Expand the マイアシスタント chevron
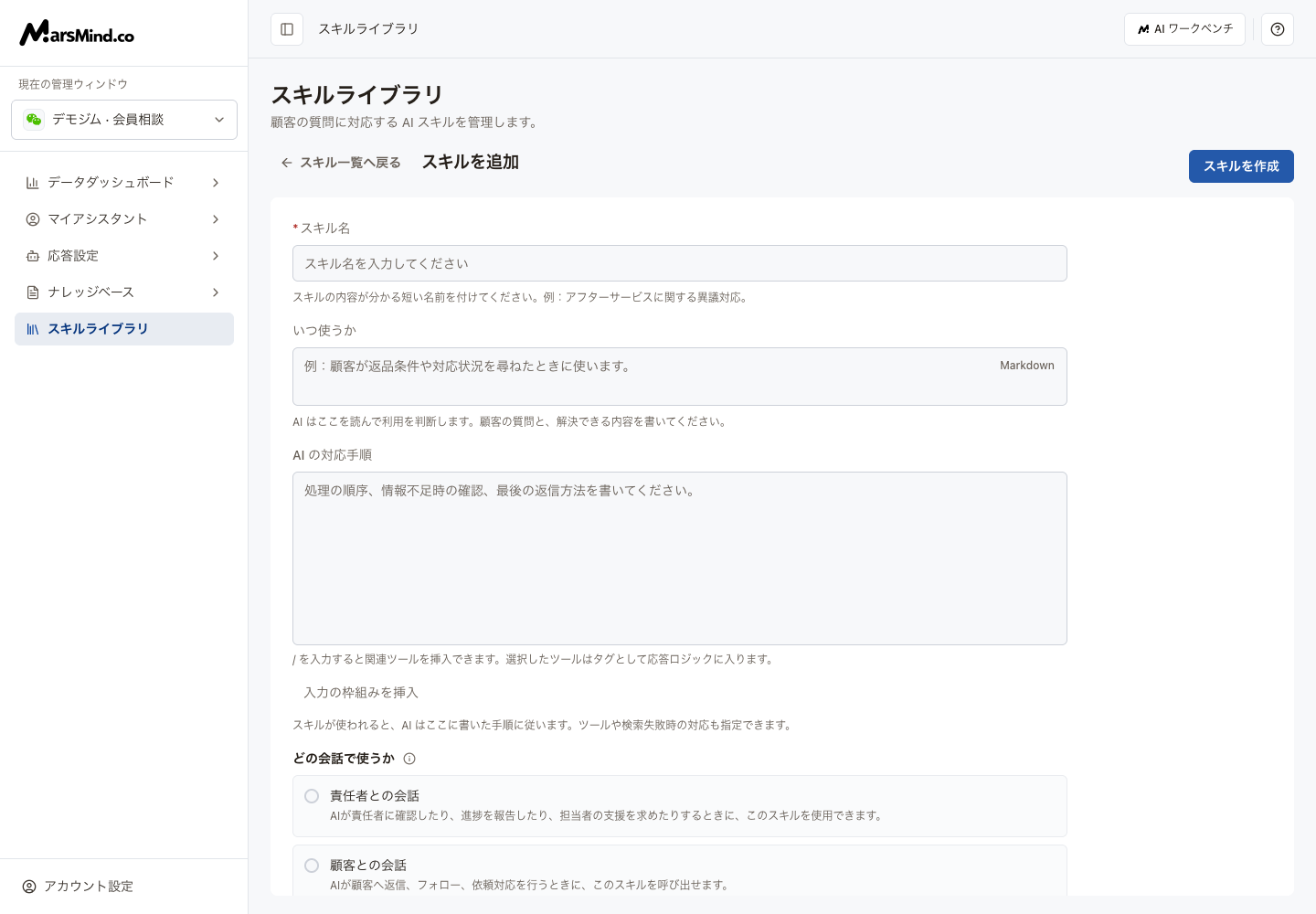 tap(216, 219)
